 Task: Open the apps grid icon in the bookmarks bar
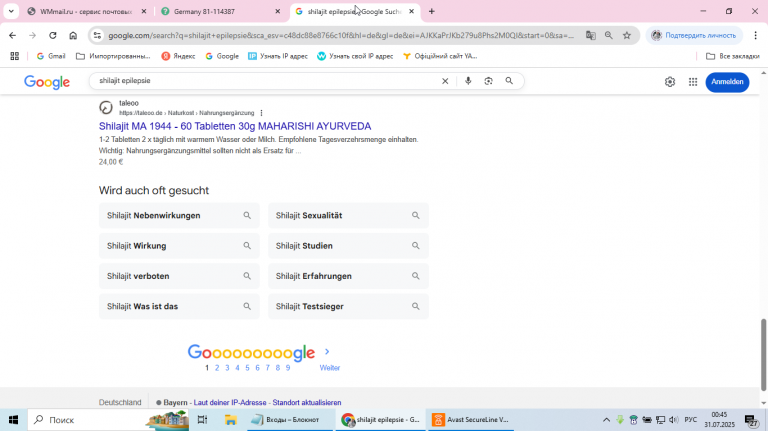click(x=15, y=56)
